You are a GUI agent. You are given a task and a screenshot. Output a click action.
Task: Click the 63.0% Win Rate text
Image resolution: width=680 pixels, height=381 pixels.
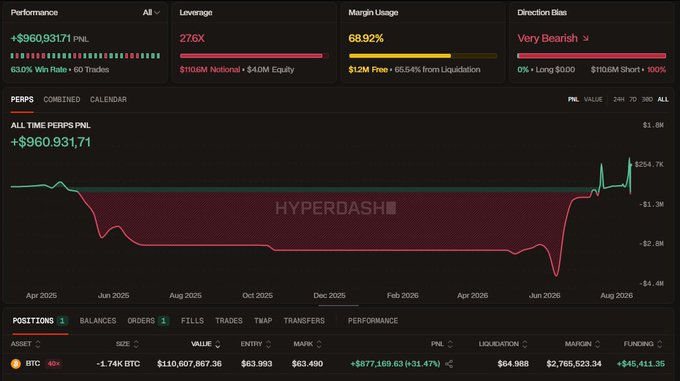(39, 70)
